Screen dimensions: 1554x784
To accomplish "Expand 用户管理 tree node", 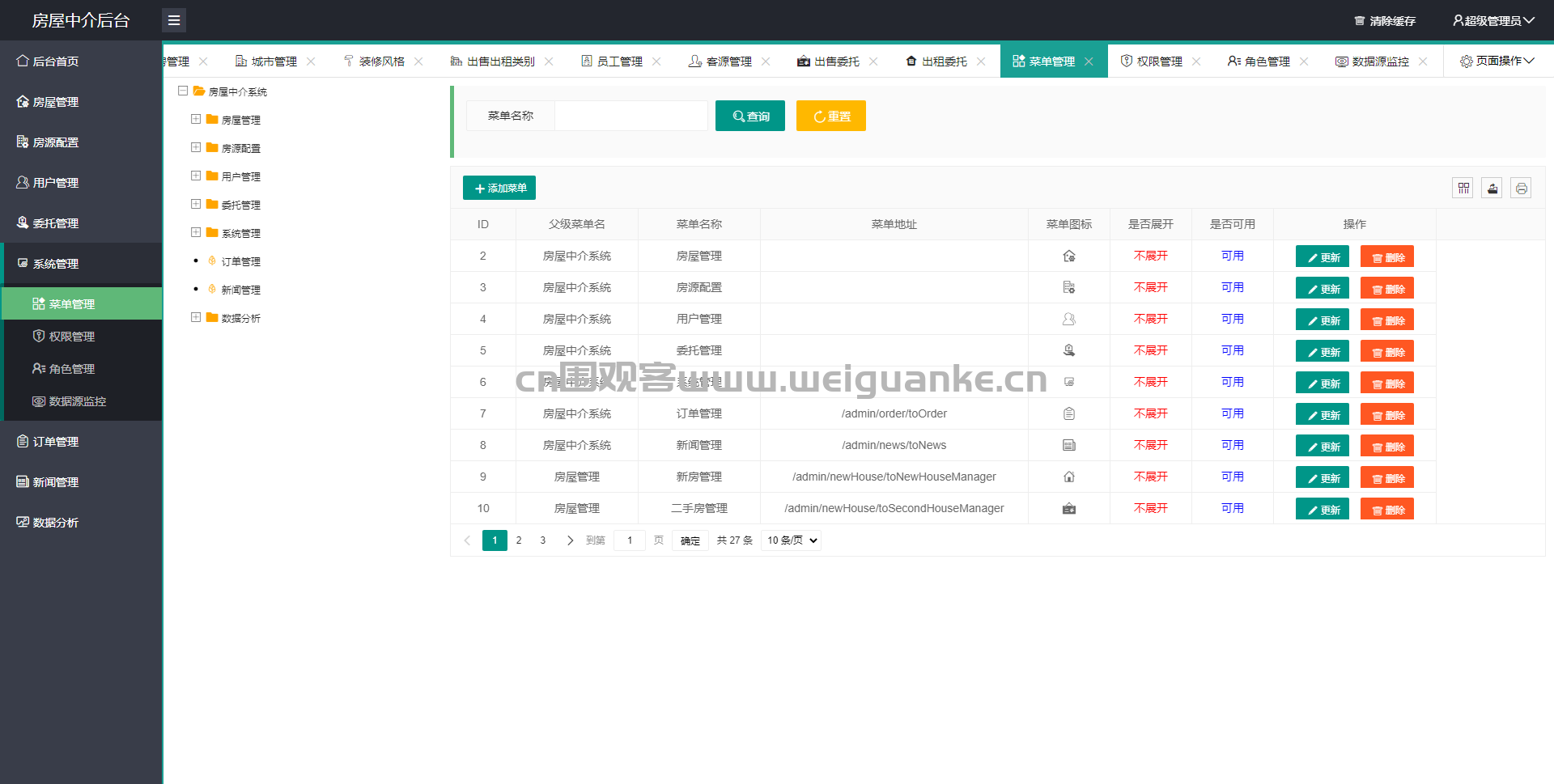I will pyautogui.click(x=196, y=176).
